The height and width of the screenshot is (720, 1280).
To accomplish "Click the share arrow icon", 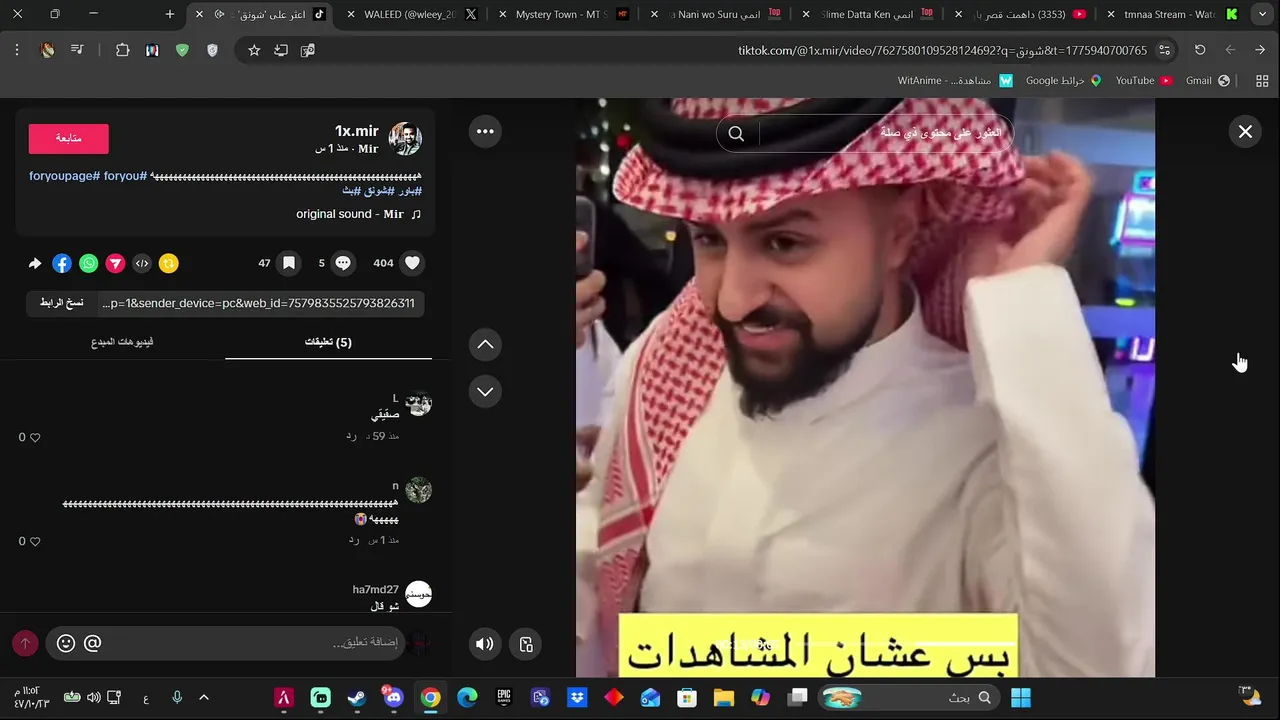I will (x=35, y=263).
